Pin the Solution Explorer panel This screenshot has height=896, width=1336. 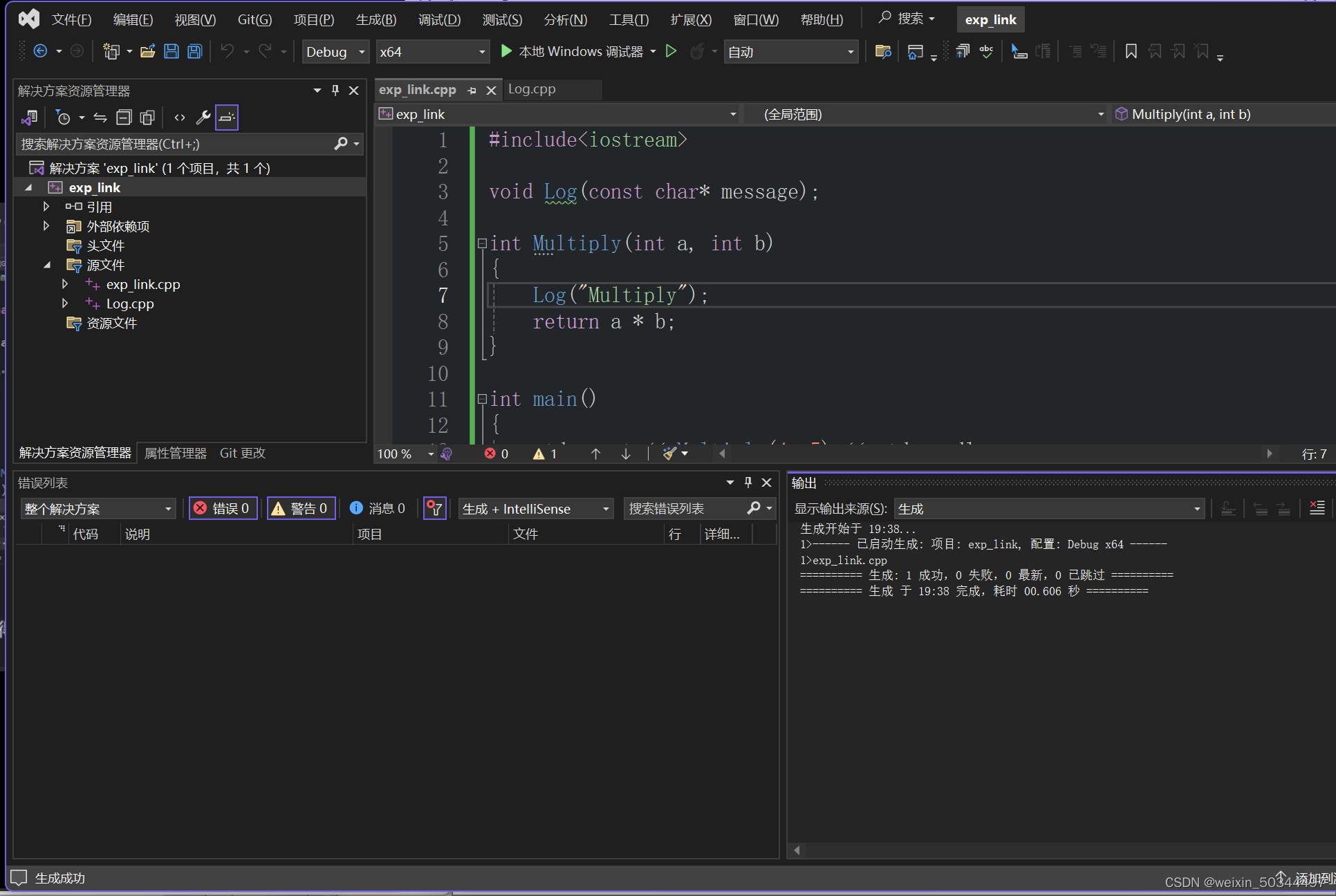pyautogui.click(x=335, y=91)
